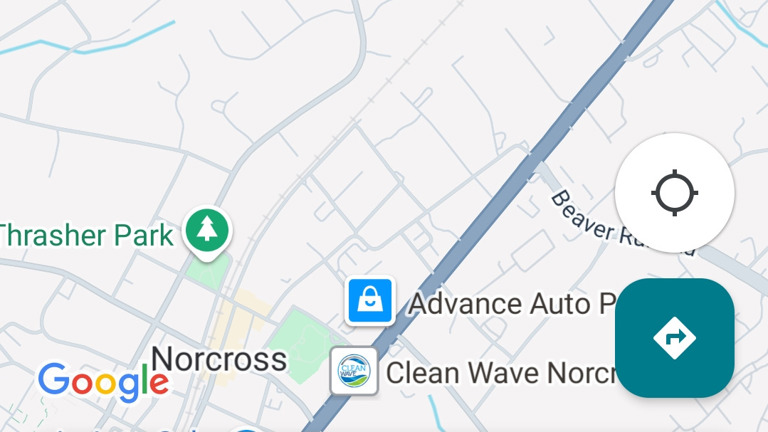Click the Google logo on the map
Image resolution: width=768 pixels, height=432 pixels.
click(103, 383)
